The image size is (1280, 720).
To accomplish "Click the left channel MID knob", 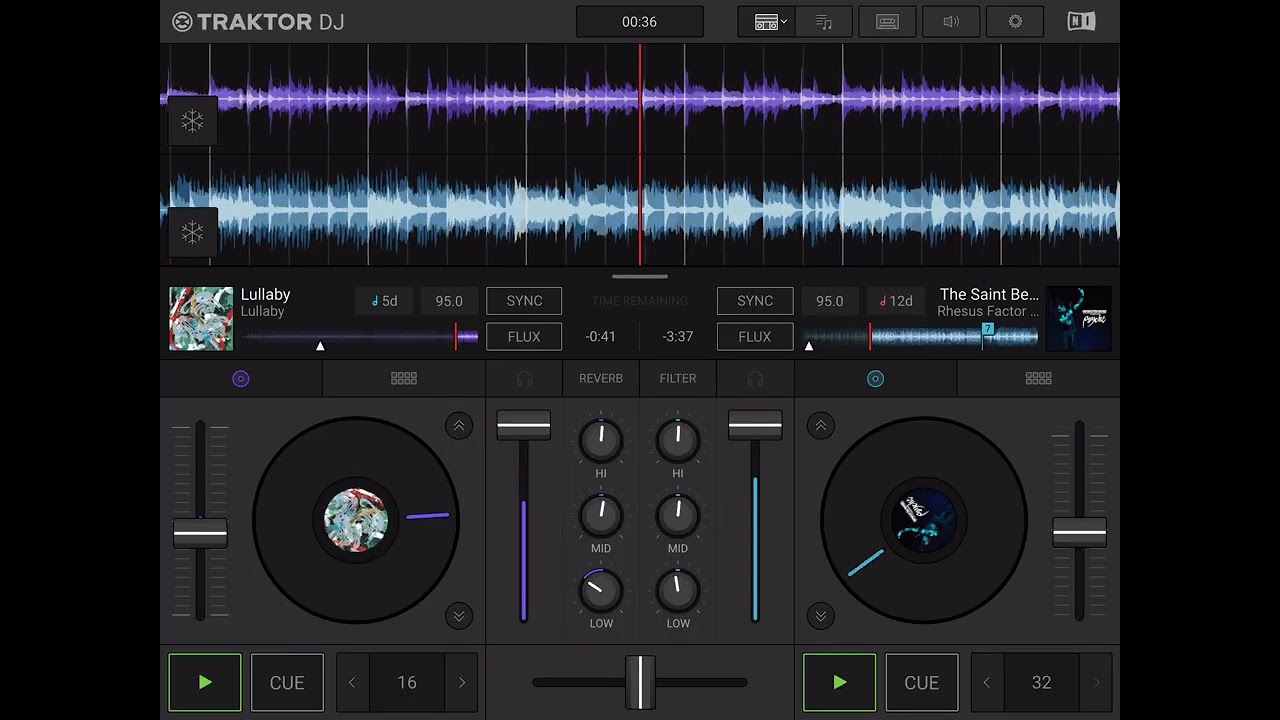I will (x=601, y=515).
